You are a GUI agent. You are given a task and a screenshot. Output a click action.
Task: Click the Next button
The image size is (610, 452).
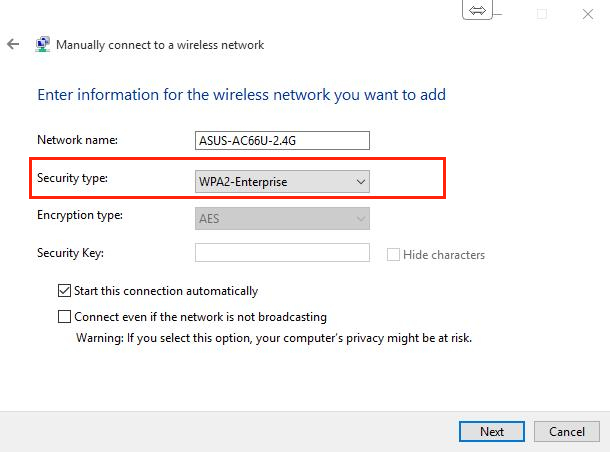click(x=492, y=431)
